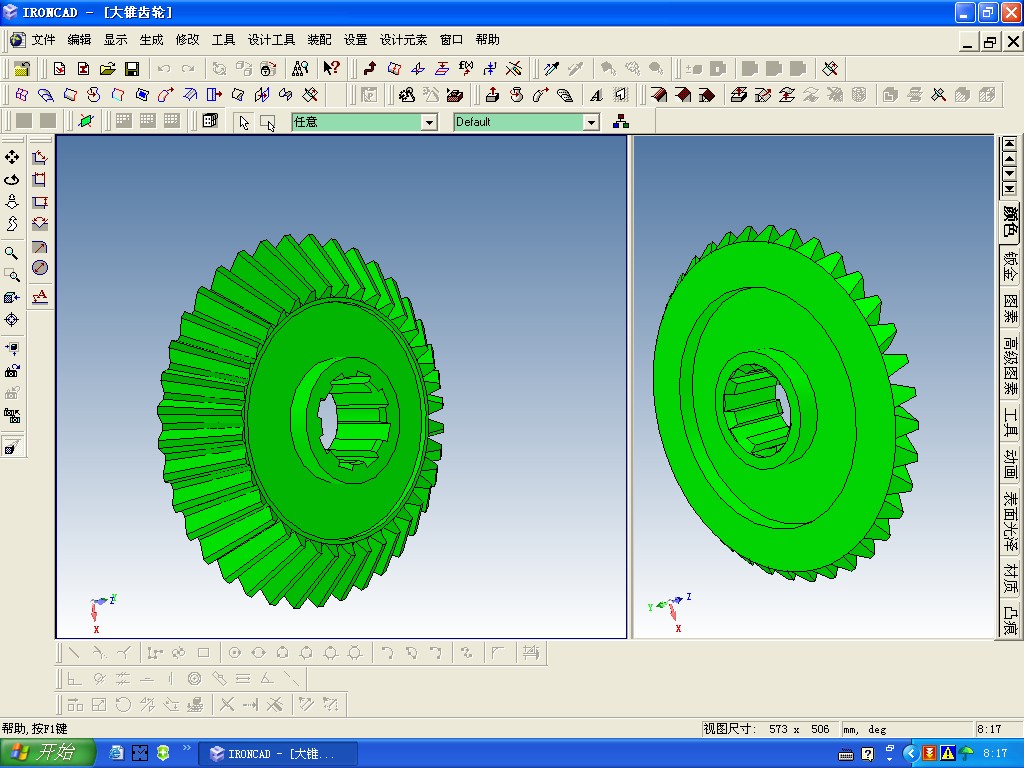Viewport: 1024px width, 768px height.
Task: Click the spin shape icon
Action: tap(517, 95)
